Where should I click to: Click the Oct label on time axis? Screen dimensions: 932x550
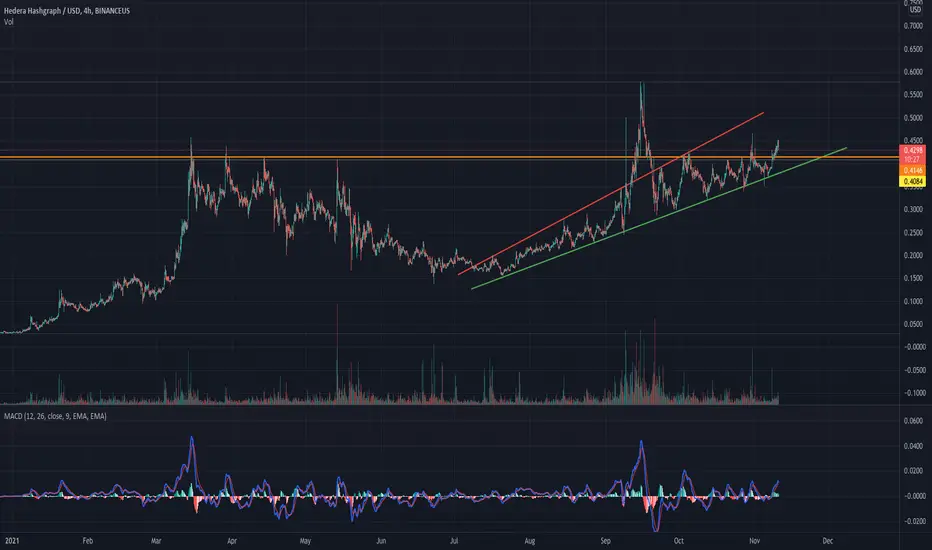(x=678, y=541)
